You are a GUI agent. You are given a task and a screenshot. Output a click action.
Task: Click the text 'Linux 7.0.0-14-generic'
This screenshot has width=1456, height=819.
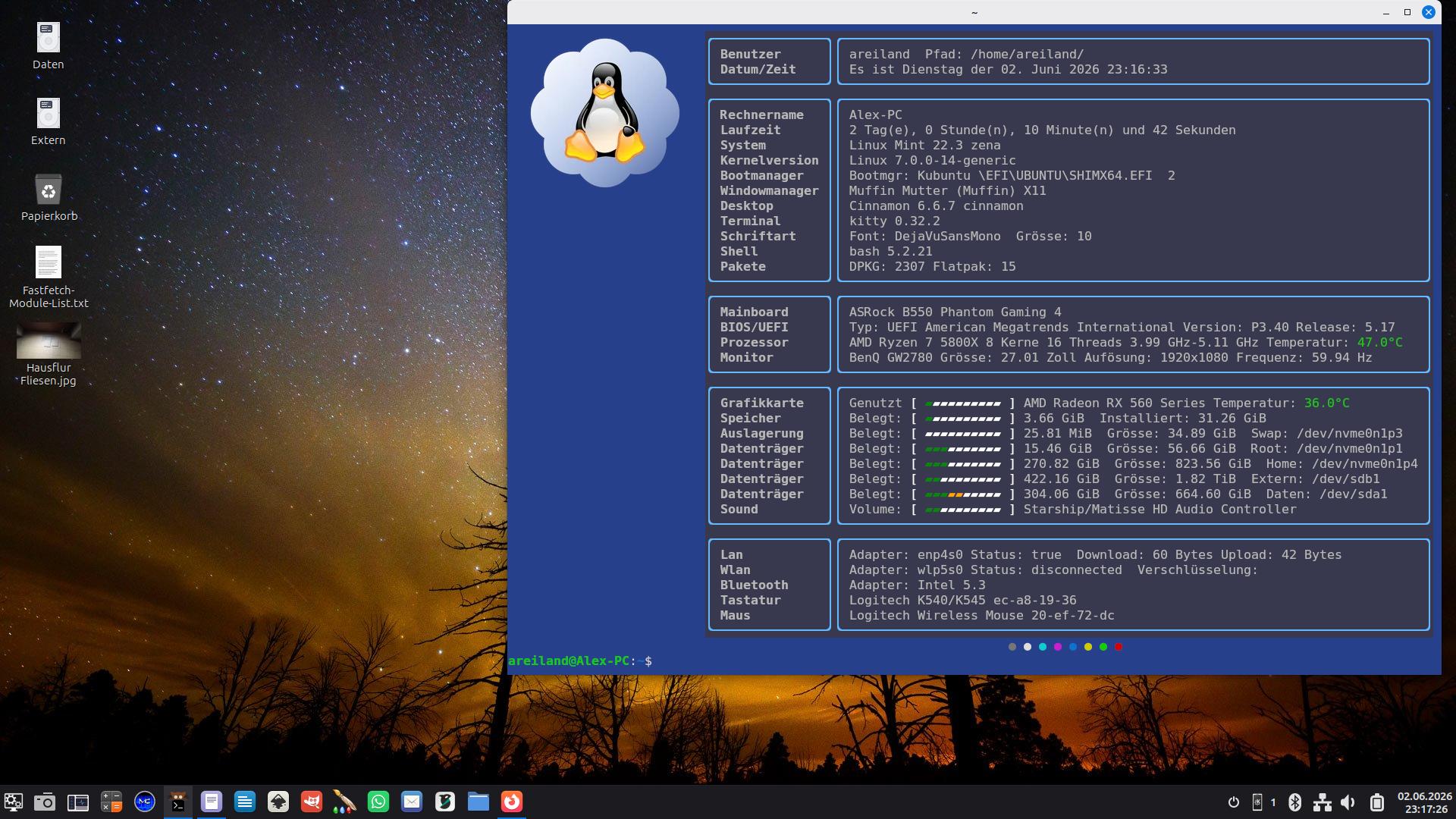932,161
